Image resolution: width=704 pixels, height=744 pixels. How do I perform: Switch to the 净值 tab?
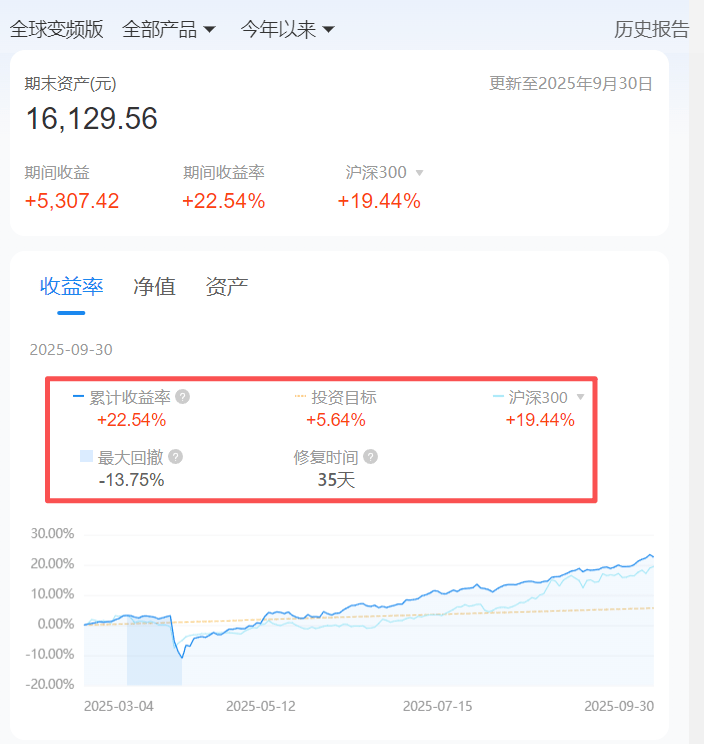click(x=154, y=287)
